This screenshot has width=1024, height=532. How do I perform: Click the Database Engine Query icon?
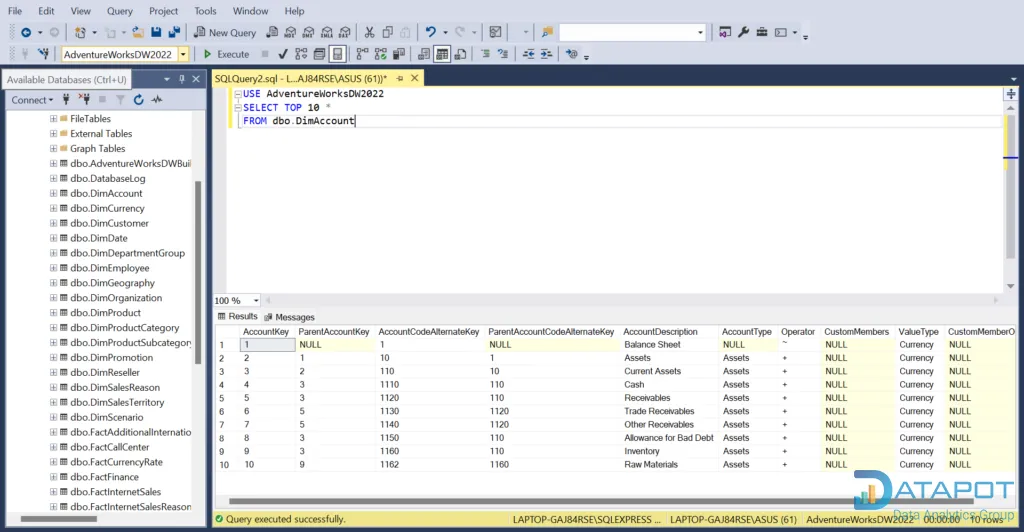pos(272,32)
